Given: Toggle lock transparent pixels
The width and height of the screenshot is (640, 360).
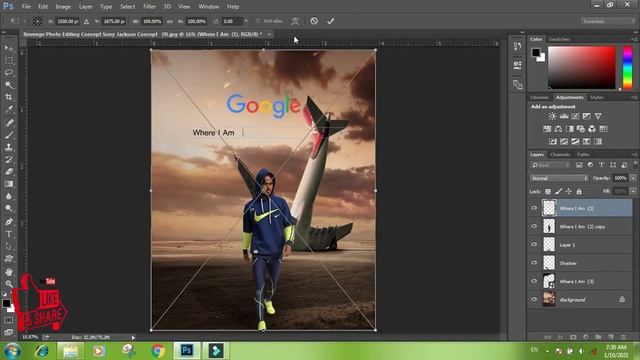Looking at the screenshot, I should pyautogui.click(x=548, y=191).
